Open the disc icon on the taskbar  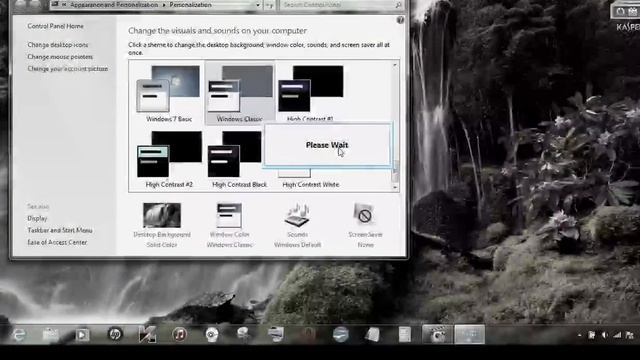pos(211,335)
